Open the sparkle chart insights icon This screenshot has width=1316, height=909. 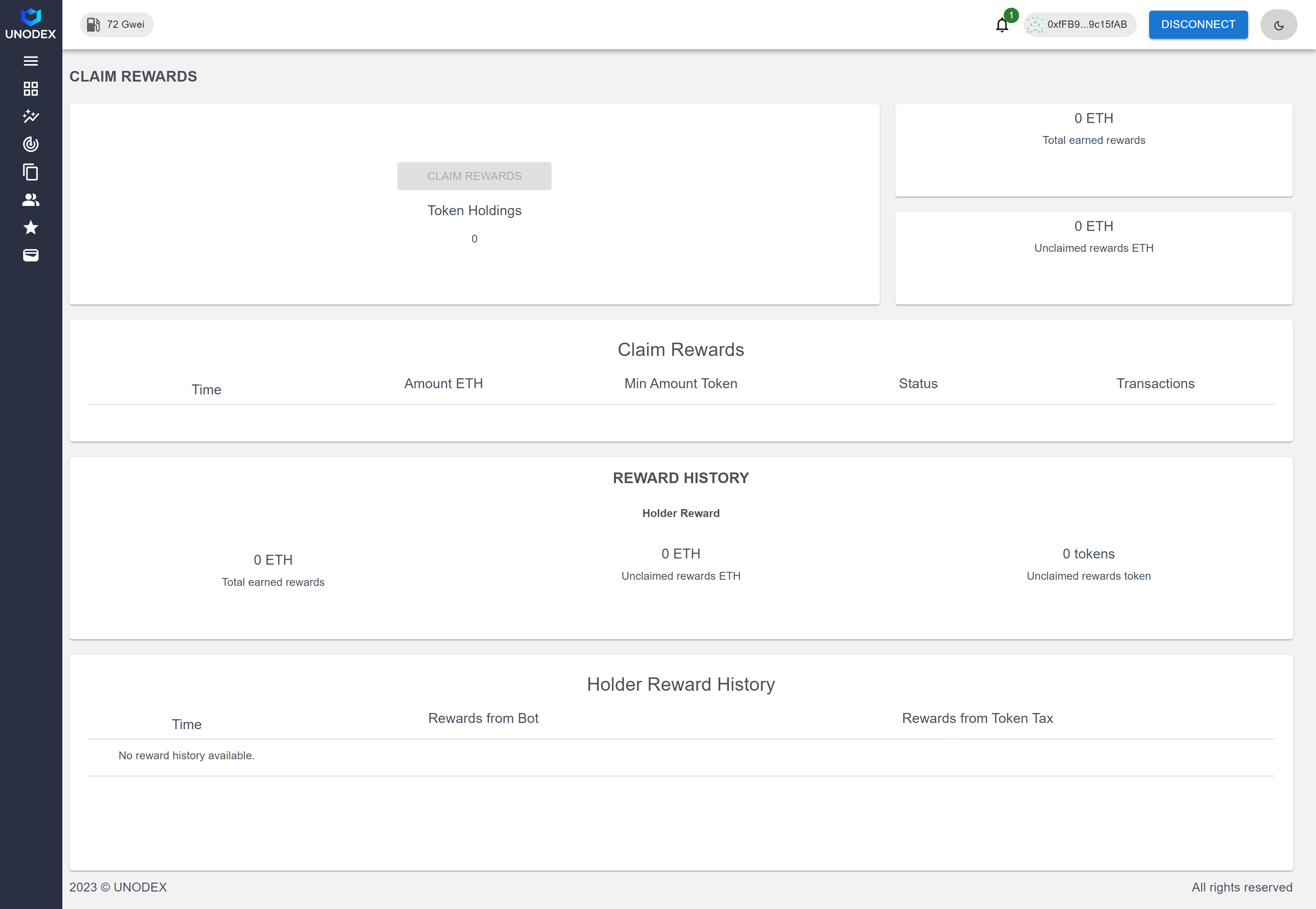point(31,116)
